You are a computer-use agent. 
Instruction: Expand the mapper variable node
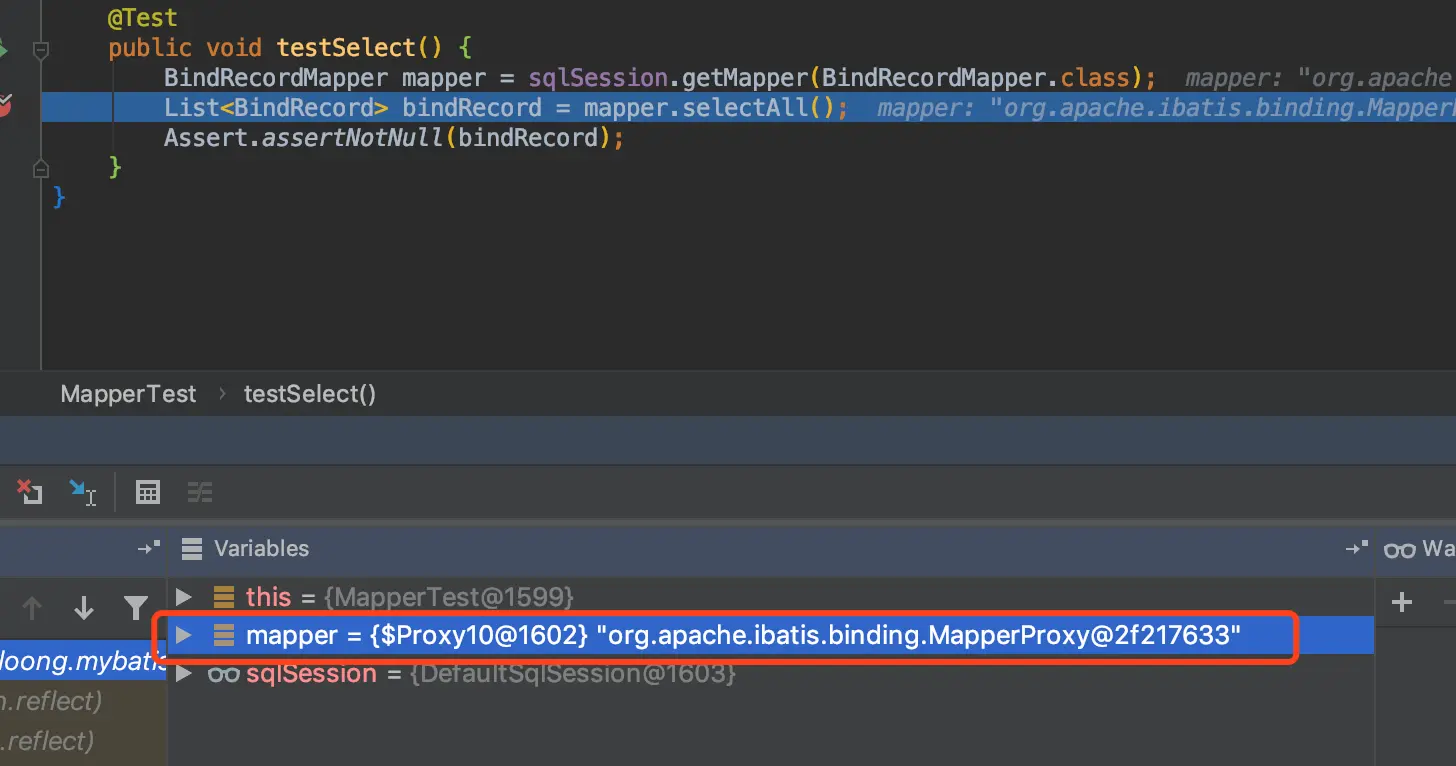click(x=183, y=634)
